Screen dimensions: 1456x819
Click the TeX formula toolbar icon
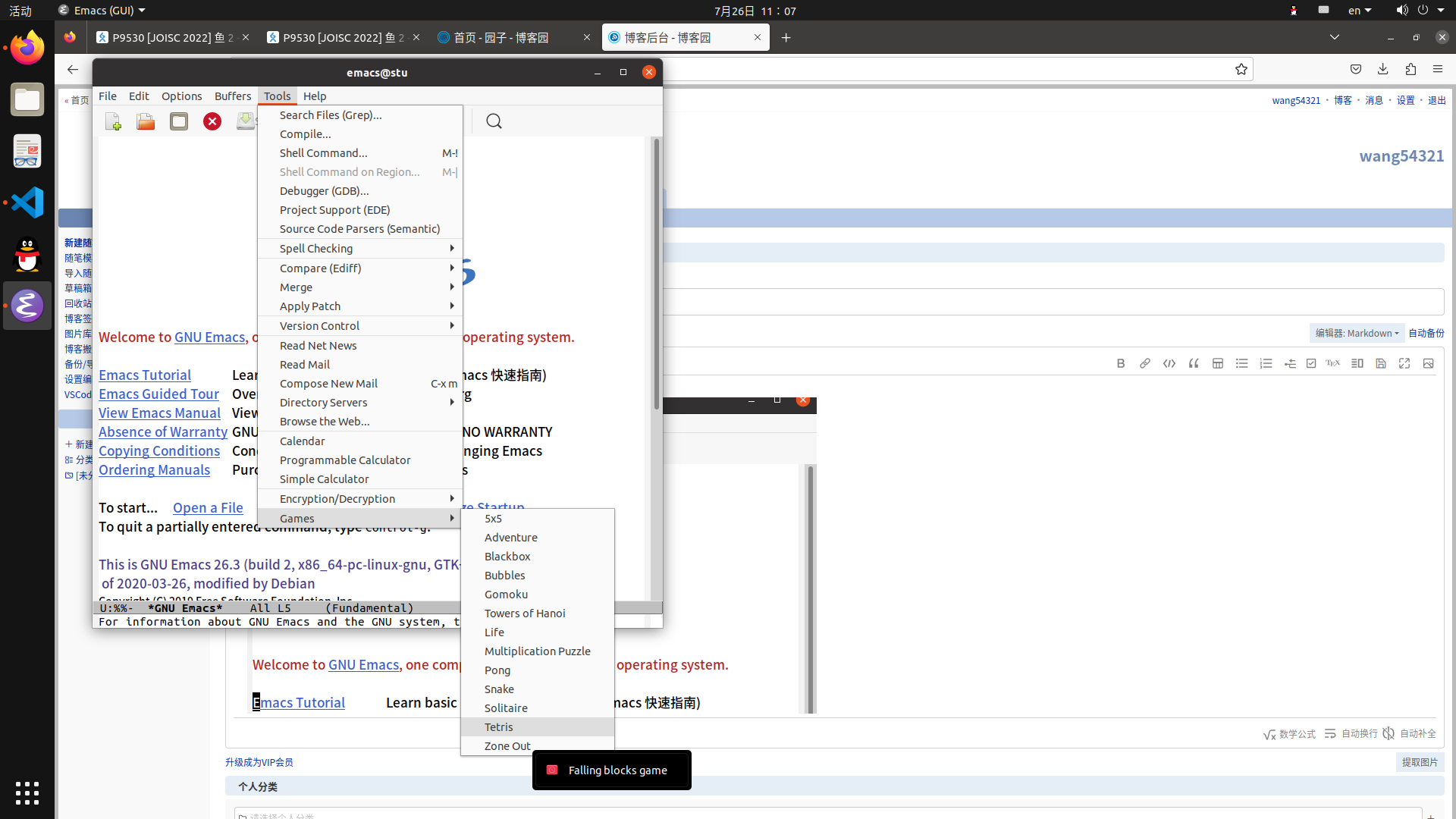click(x=1332, y=363)
